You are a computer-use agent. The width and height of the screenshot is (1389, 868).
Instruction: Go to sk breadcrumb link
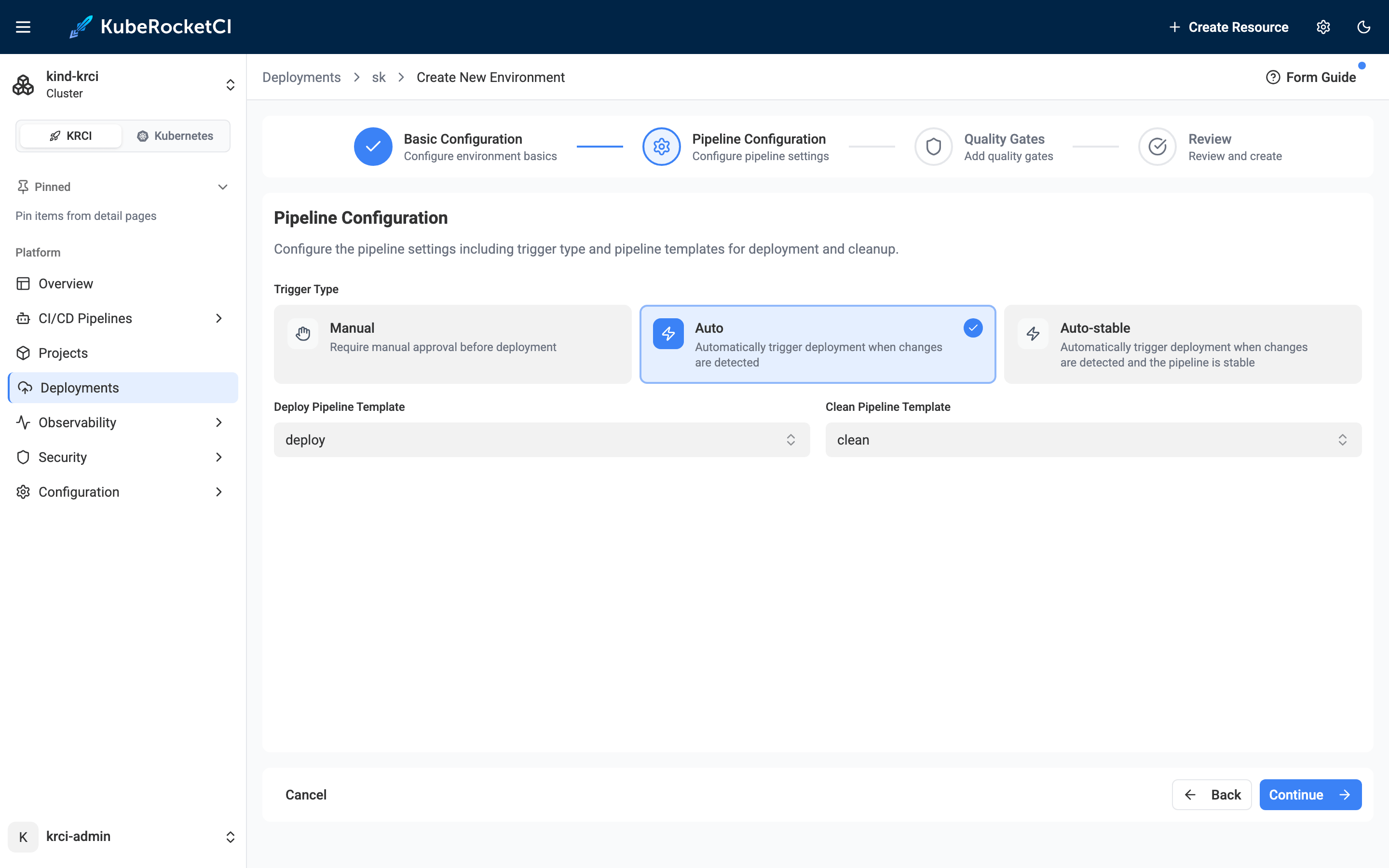pos(379,78)
